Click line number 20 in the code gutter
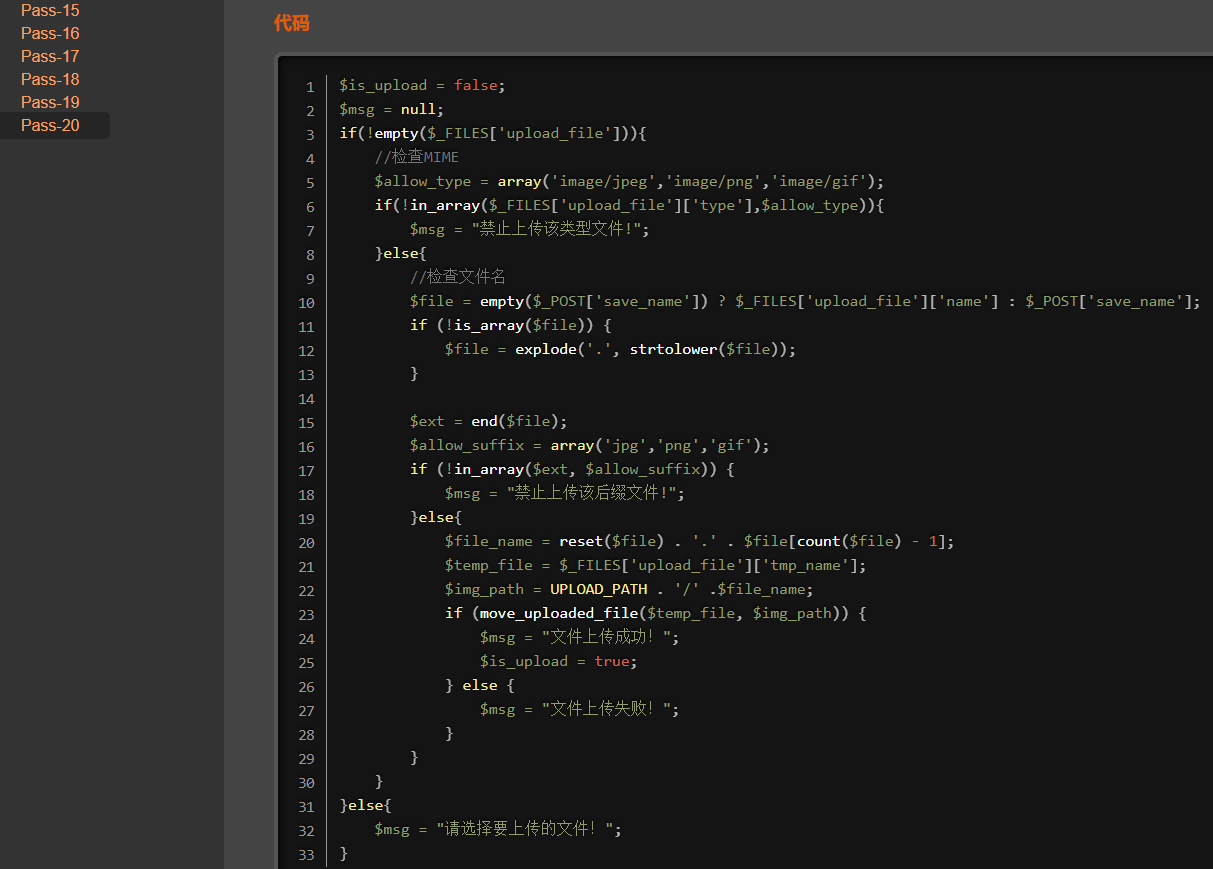This screenshot has width=1213, height=869. 306,543
